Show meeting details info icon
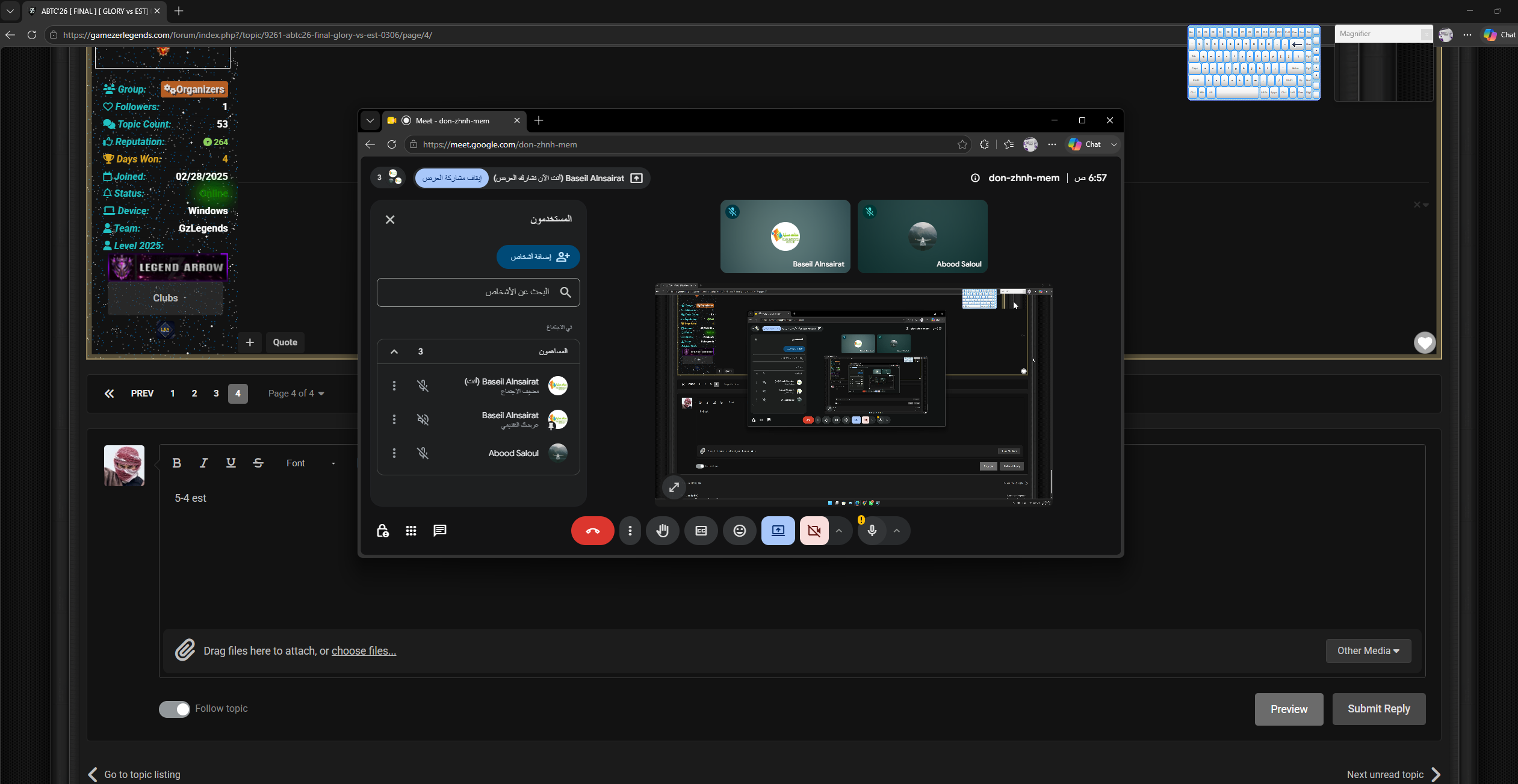The height and width of the screenshot is (784, 1518). (975, 178)
